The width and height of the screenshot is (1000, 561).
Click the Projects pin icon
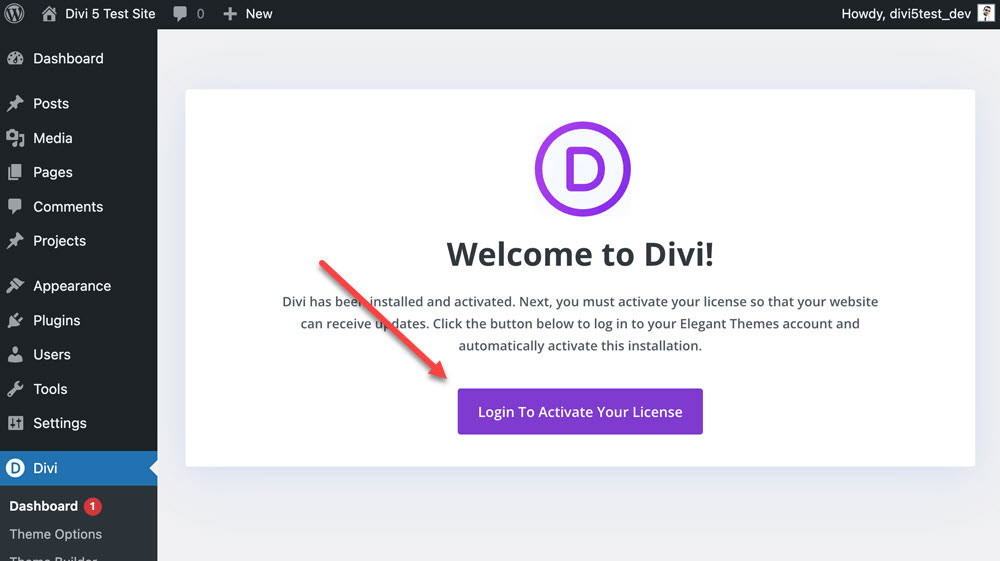click(x=15, y=240)
